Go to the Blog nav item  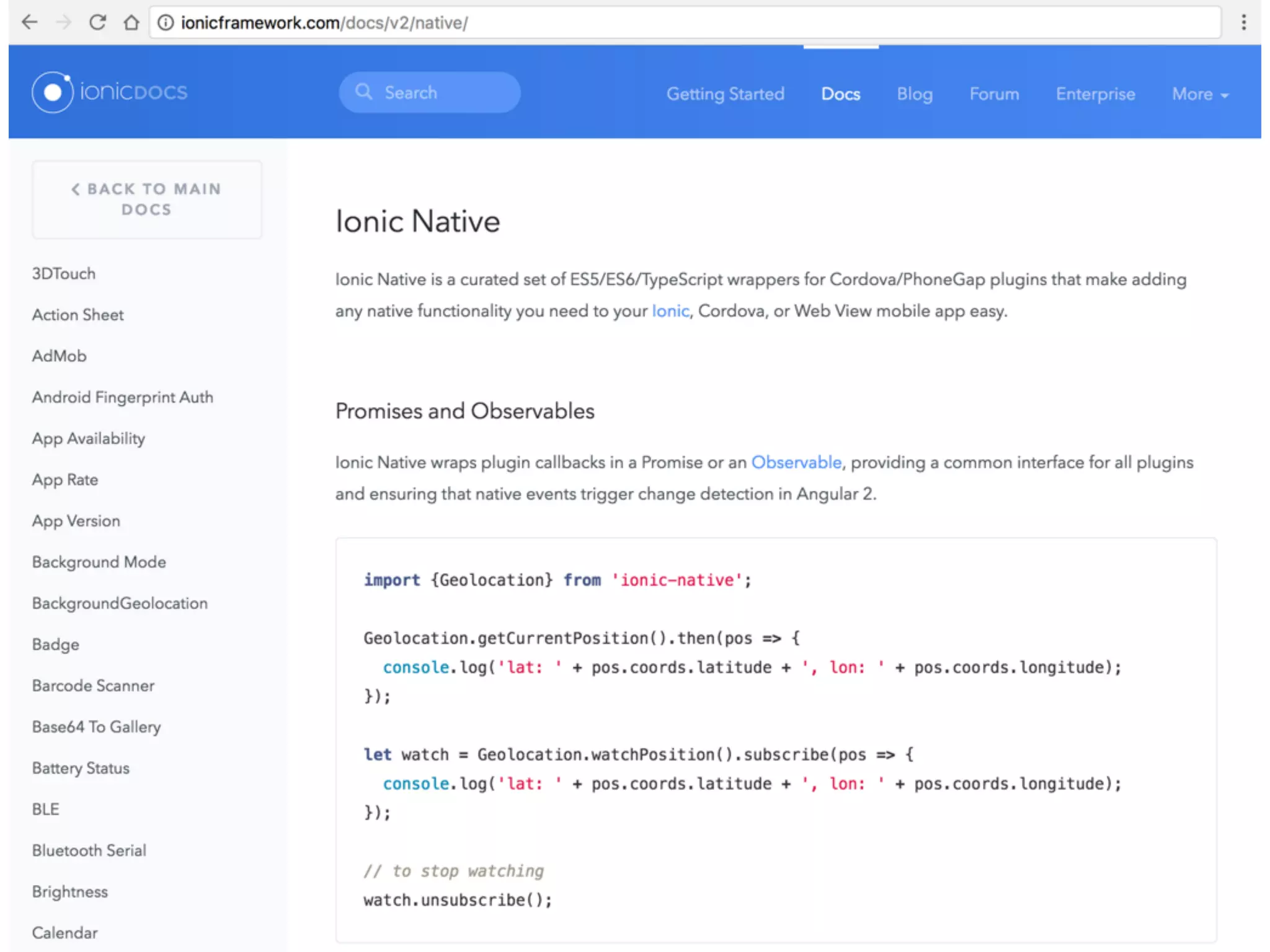[x=914, y=94]
